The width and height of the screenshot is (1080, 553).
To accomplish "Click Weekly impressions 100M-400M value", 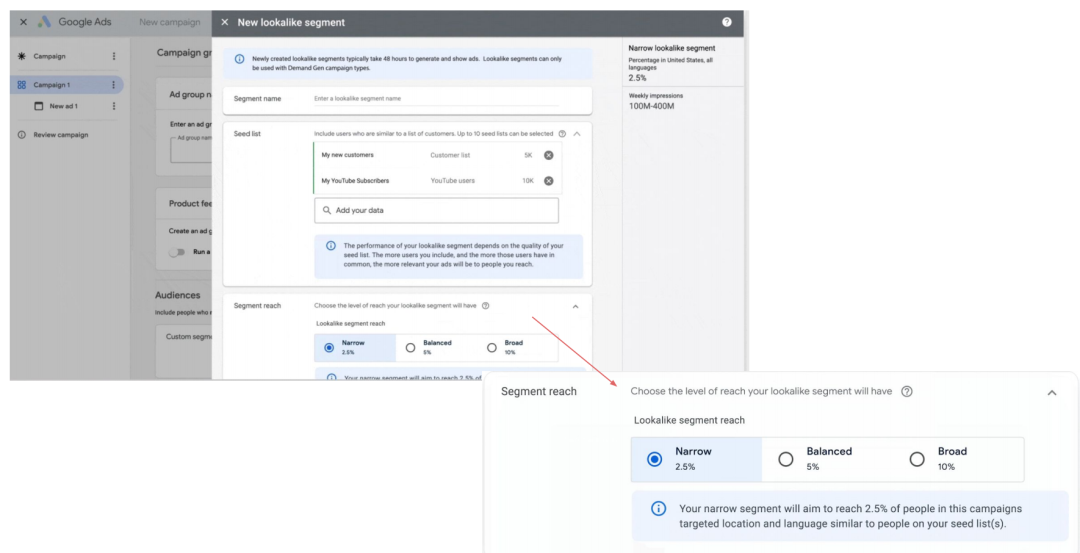I will click(651, 106).
